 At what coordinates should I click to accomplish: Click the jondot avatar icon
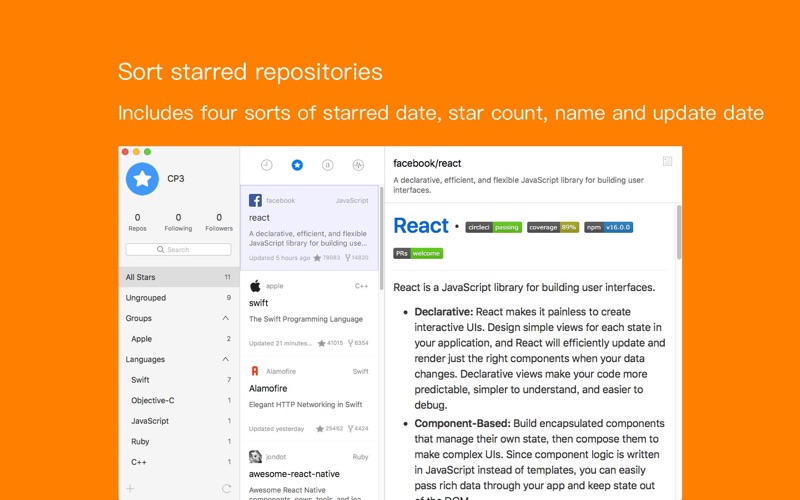pyautogui.click(x=255, y=457)
